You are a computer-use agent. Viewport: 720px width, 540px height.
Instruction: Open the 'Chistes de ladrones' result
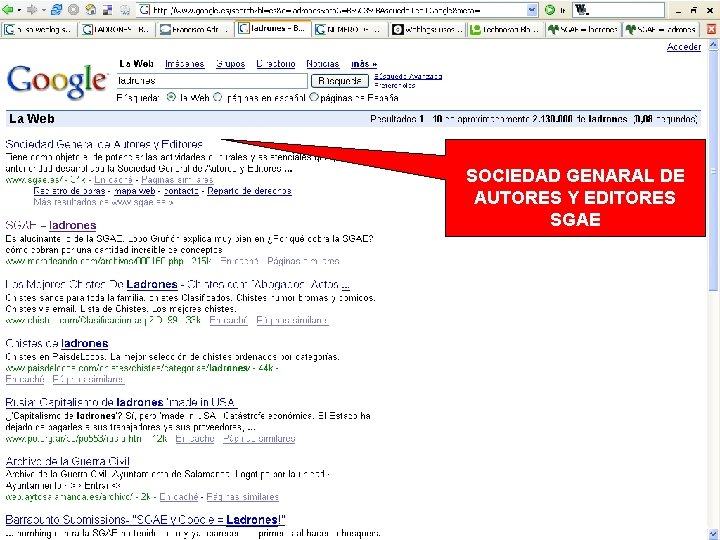click(56, 343)
